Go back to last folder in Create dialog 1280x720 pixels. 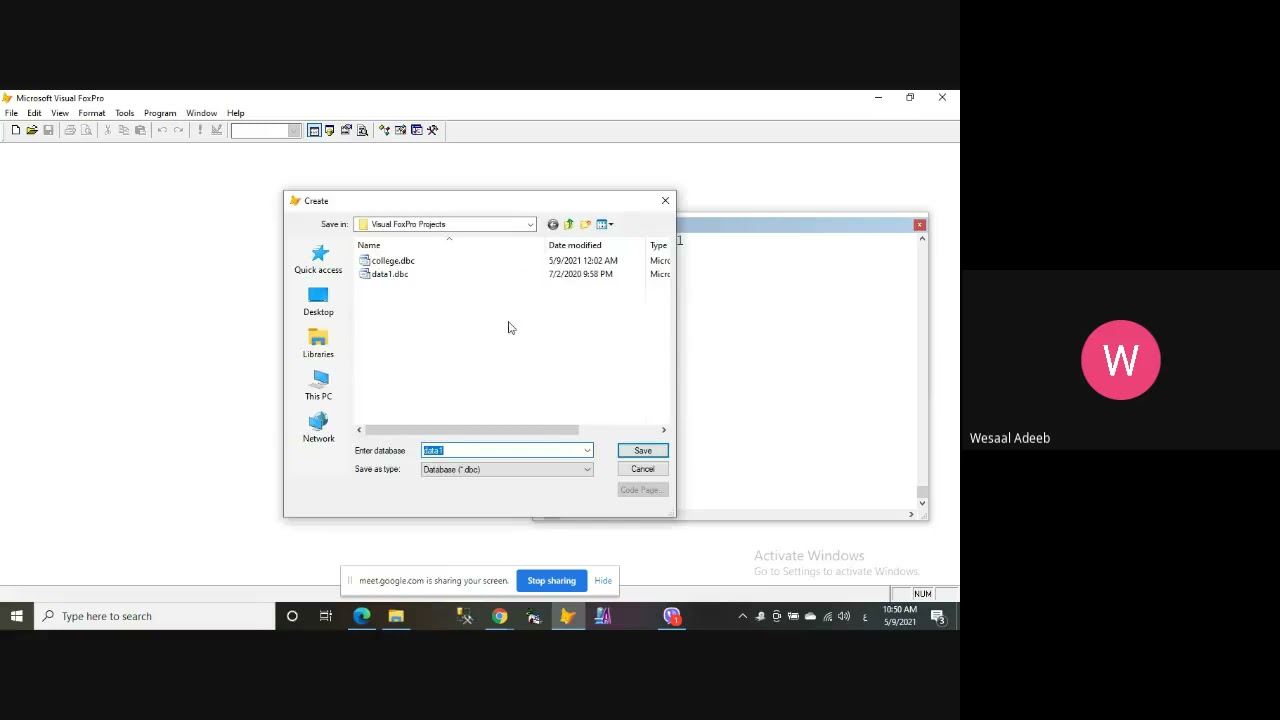tap(553, 224)
